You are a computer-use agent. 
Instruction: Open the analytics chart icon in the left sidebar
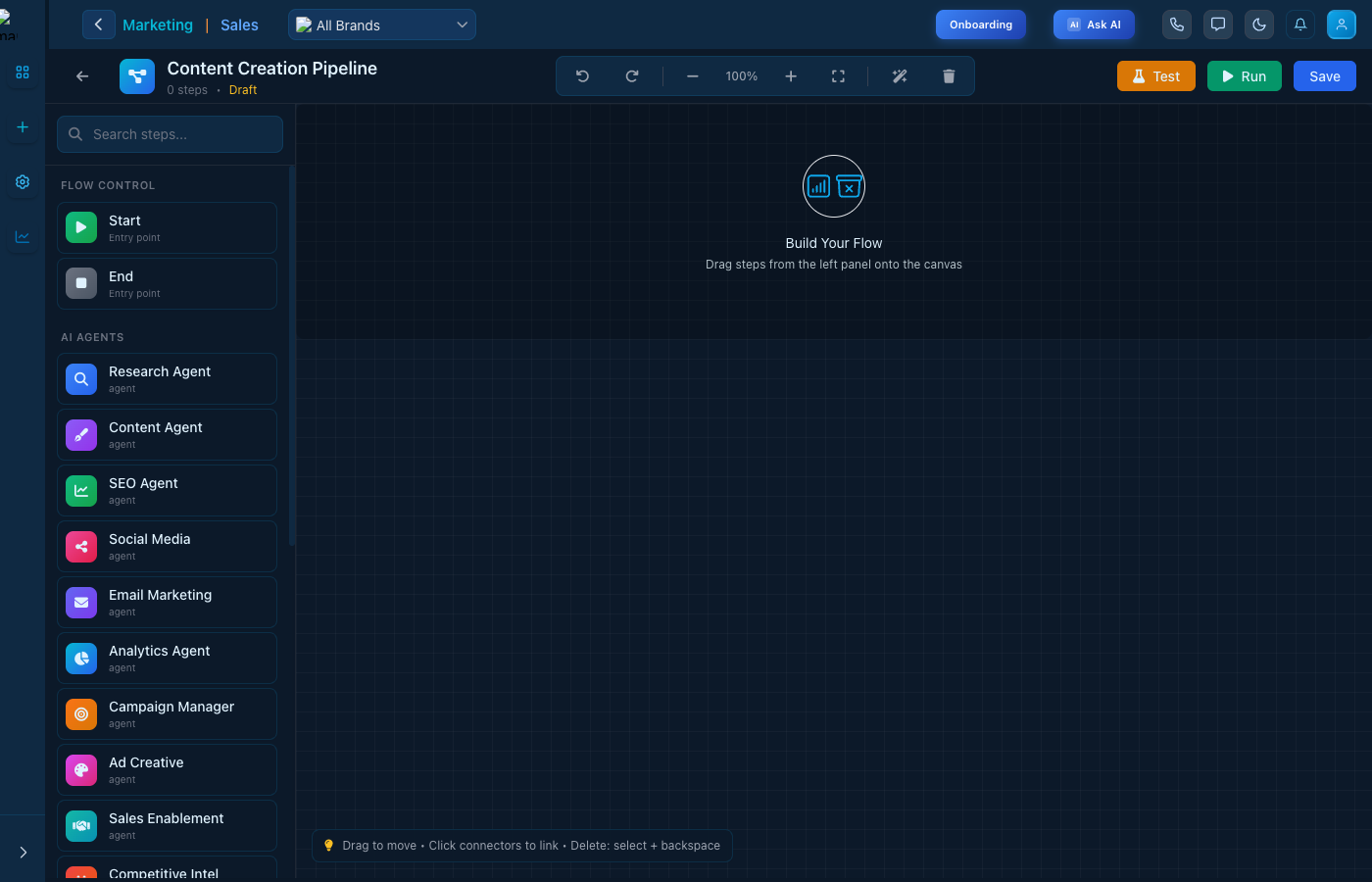(23, 237)
